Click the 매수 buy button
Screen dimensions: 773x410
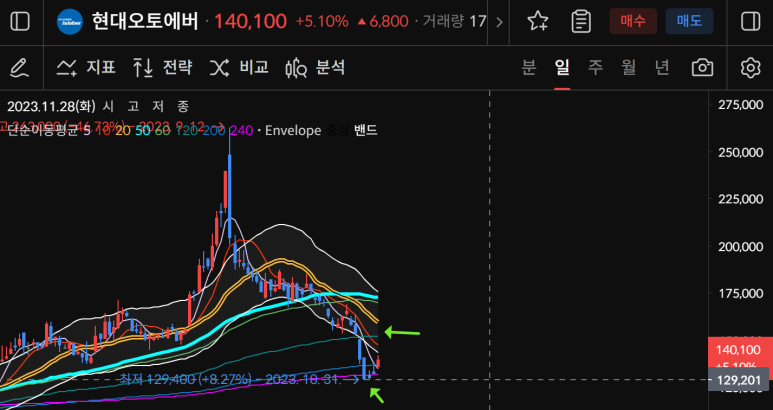[x=633, y=21]
